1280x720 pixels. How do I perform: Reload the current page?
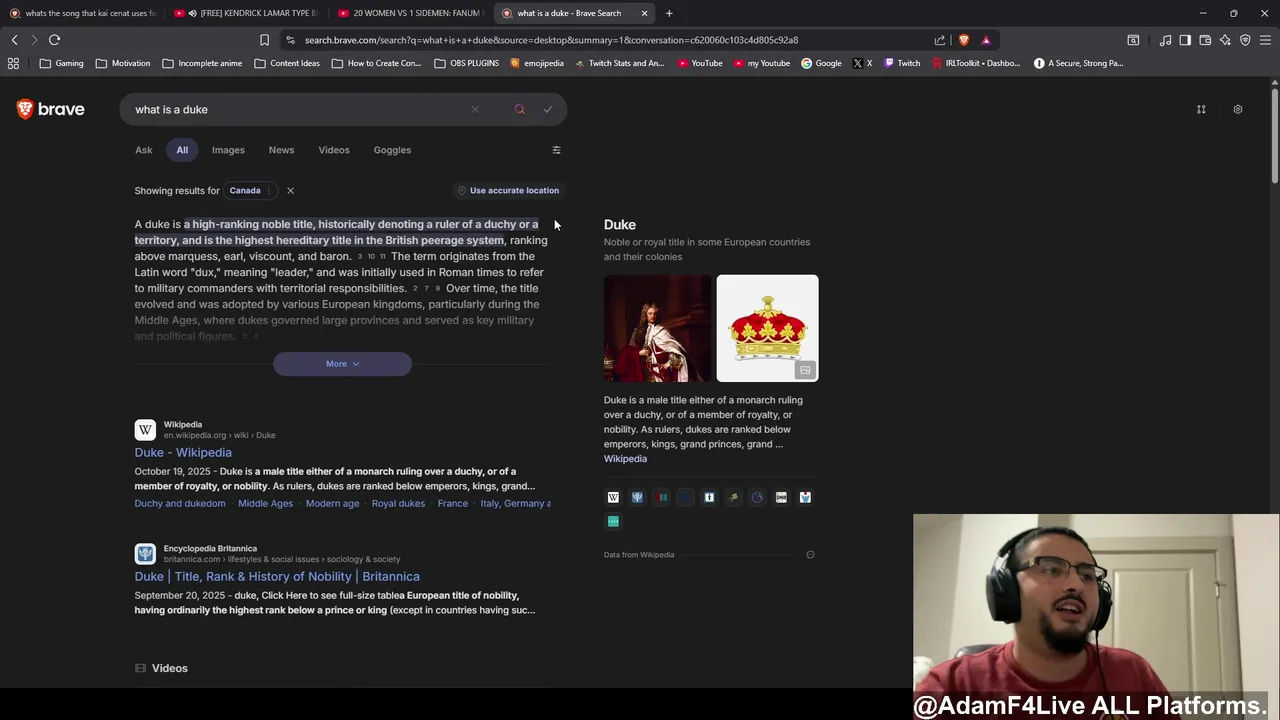click(54, 40)
